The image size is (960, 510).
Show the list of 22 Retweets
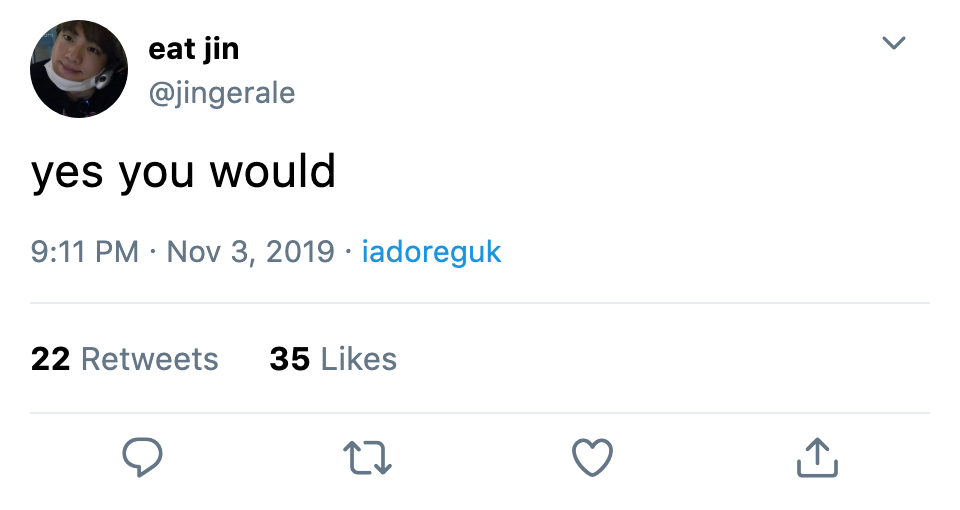click(124, 359)
